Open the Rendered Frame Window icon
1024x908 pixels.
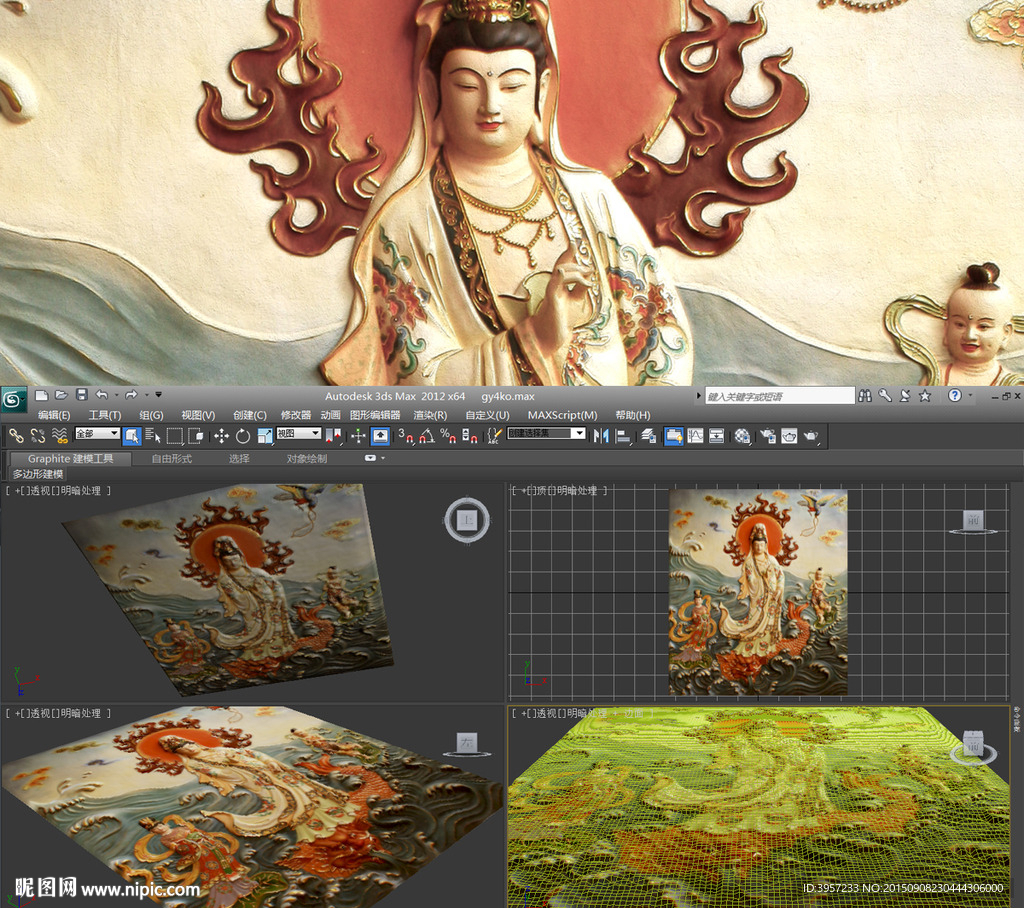tap(789, 436)
